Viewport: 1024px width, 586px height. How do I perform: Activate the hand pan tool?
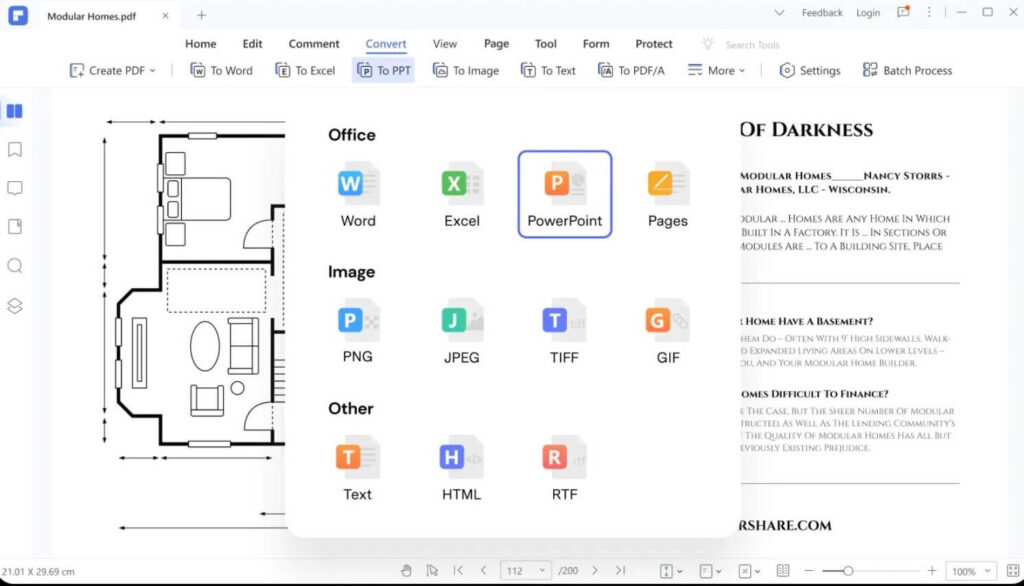click(x=406, y=571)
